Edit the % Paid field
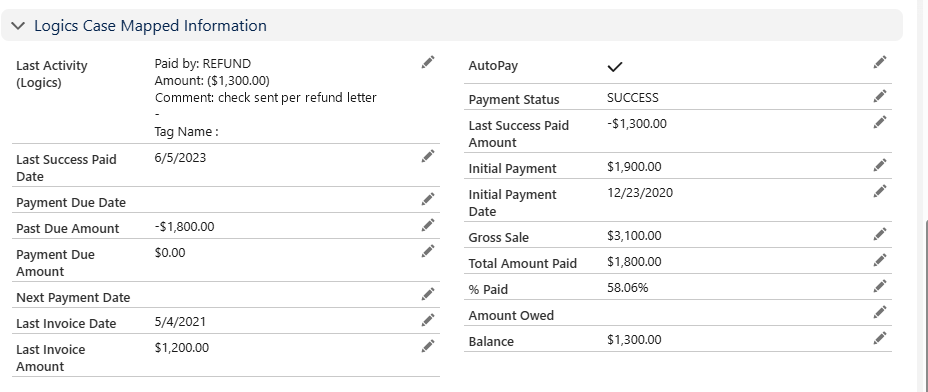The image size is (928, 392). tap(880, 286)
